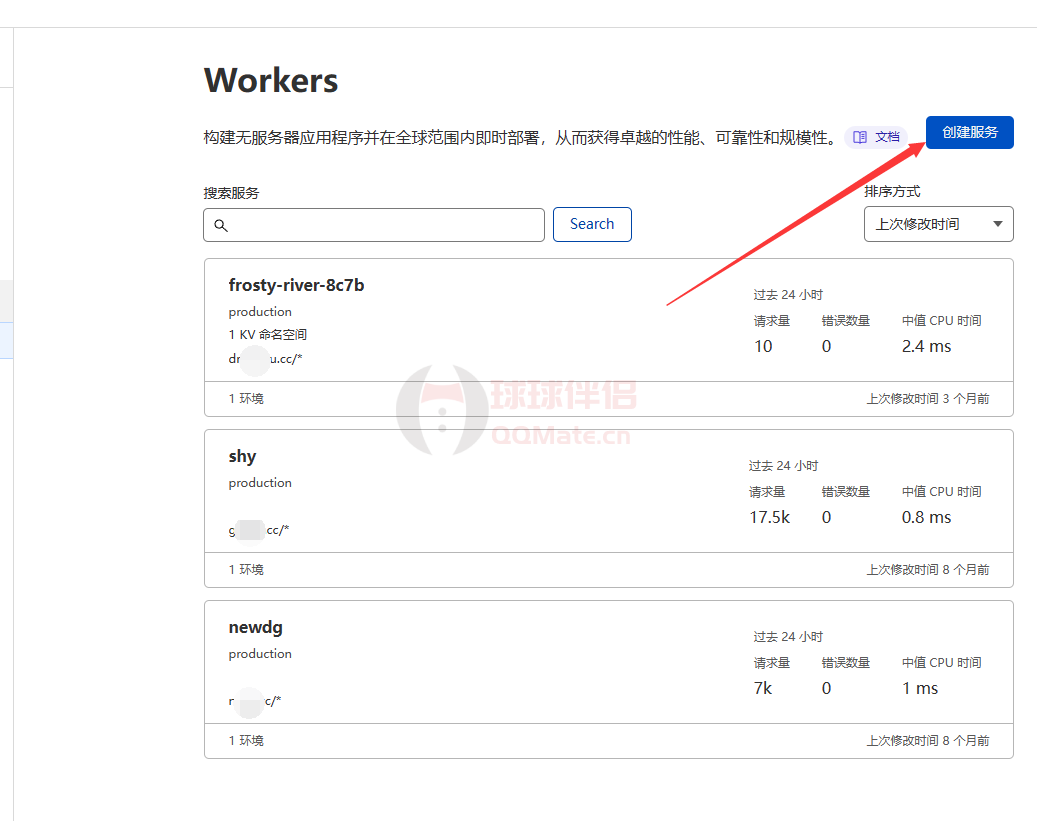Screen dimensions: 1037x821
Task: Click the route URL under frosty-river-8c7b
Action: (265, 358)
